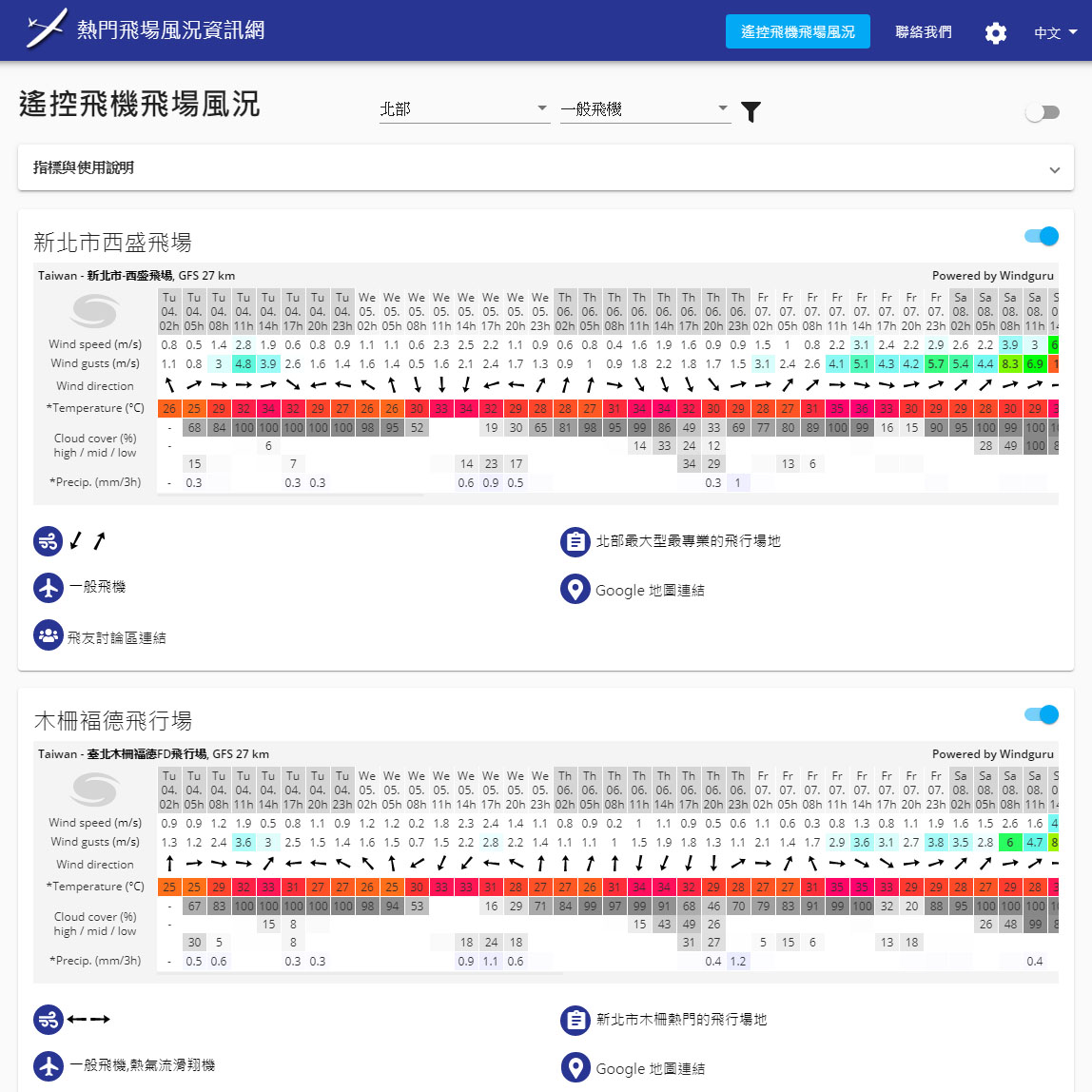
Task: Click the airplane logo in the header
Action: pos(47,30)
